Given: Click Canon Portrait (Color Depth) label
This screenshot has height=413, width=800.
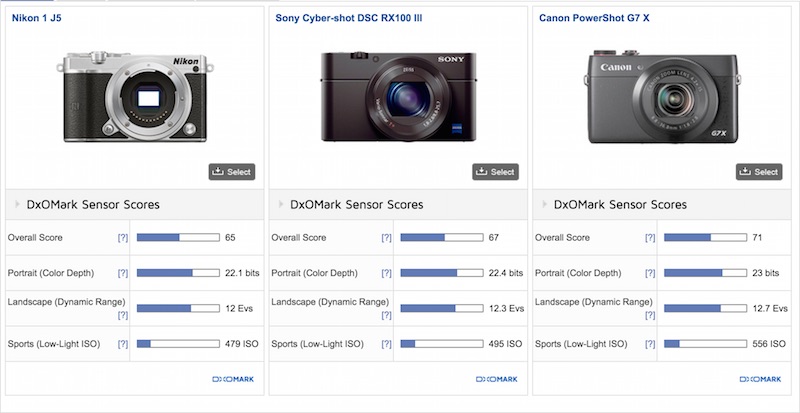Looking at the screenshot, I should coord(578,273).
